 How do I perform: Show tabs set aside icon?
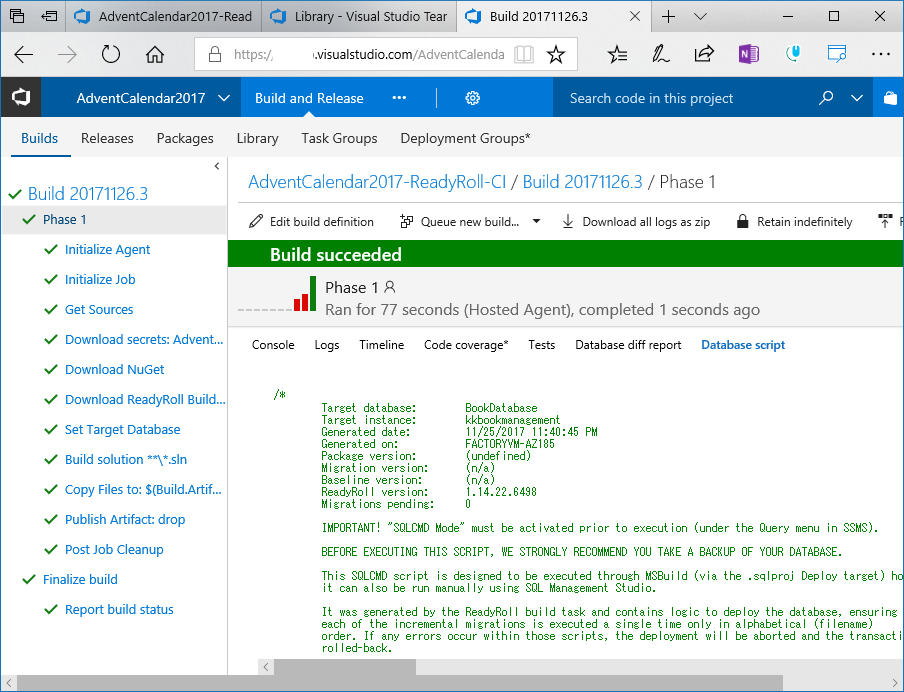pyautogui.click(x=17, y=16)
